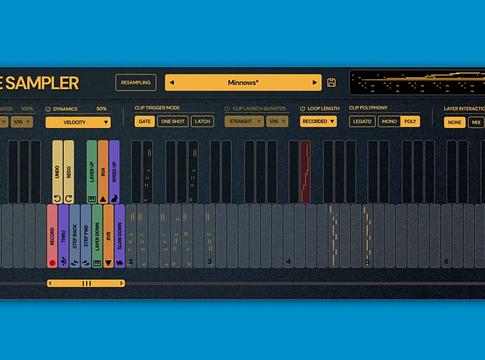Screen dimensions: 485x360
Task: Click the purple THRU key
Action: coord(63,236)
